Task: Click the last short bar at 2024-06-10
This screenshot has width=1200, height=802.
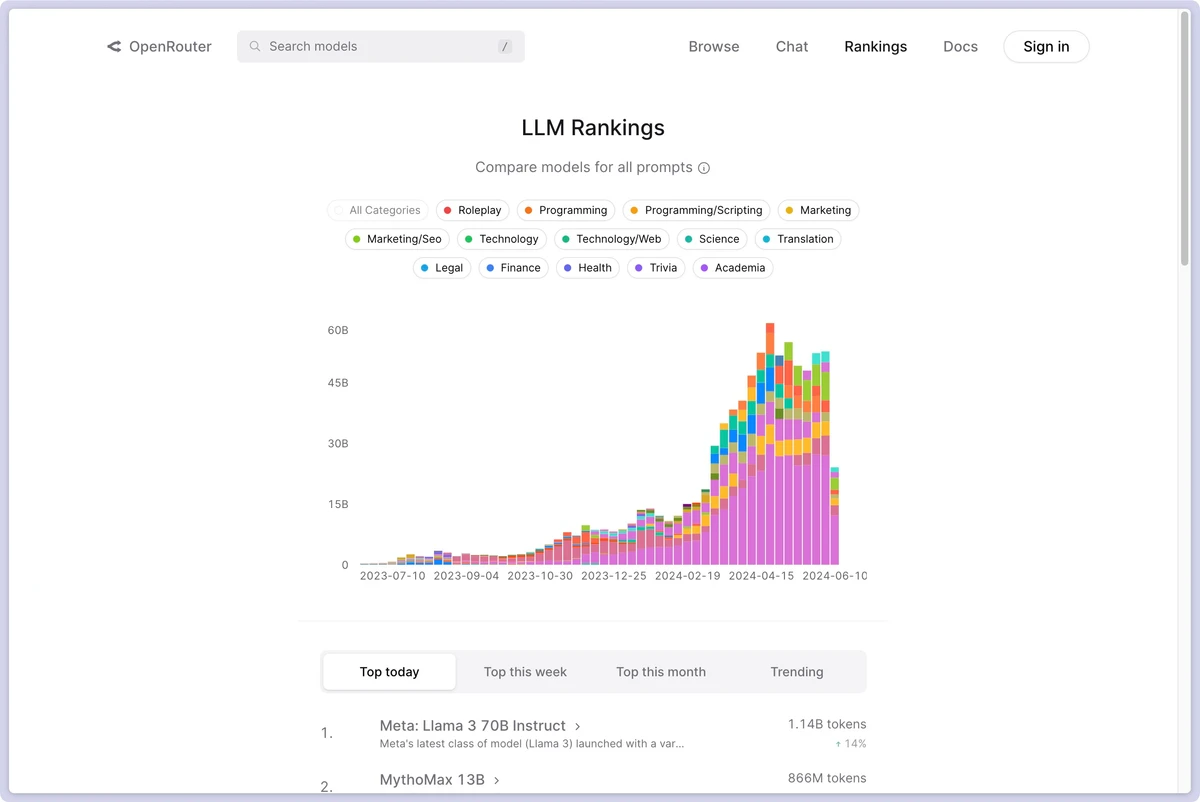Action: coord(834,516)
